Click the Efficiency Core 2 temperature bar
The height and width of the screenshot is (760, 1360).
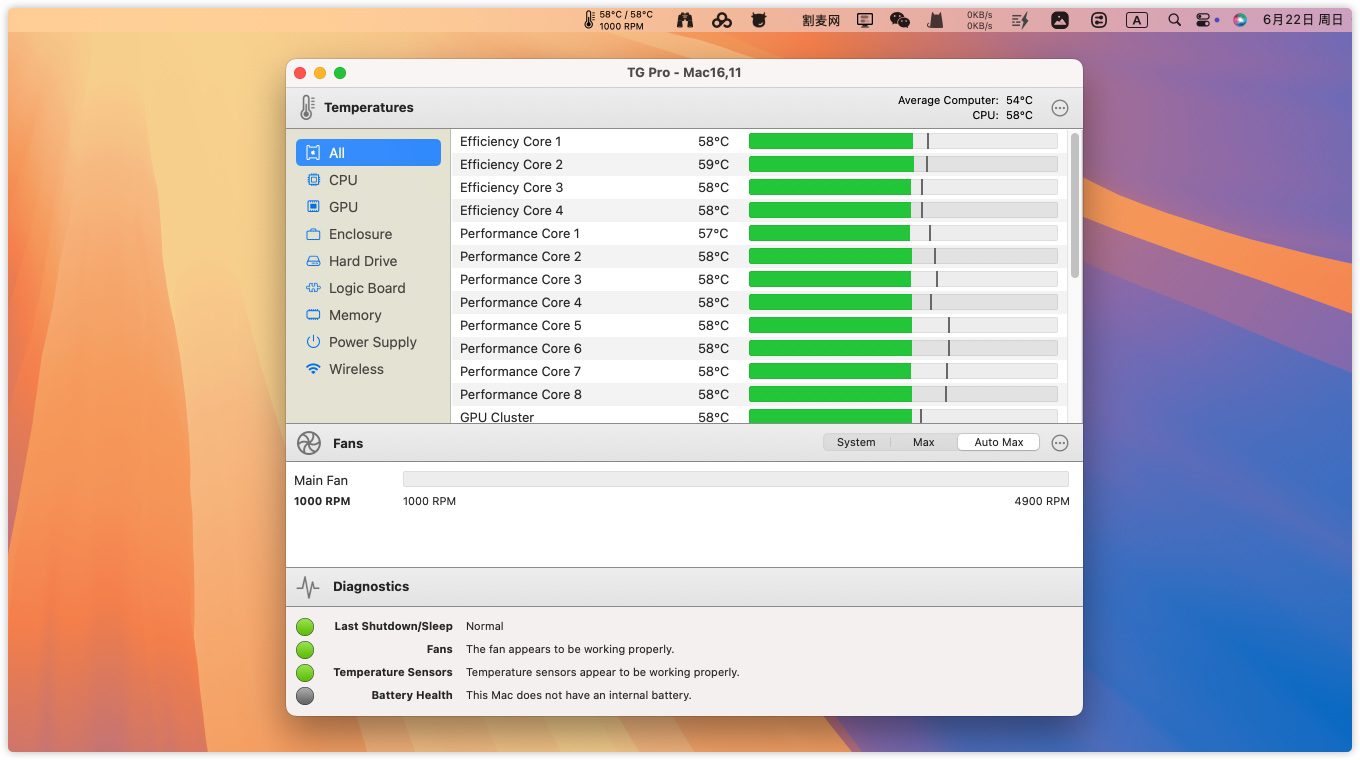tap(903, 164)
